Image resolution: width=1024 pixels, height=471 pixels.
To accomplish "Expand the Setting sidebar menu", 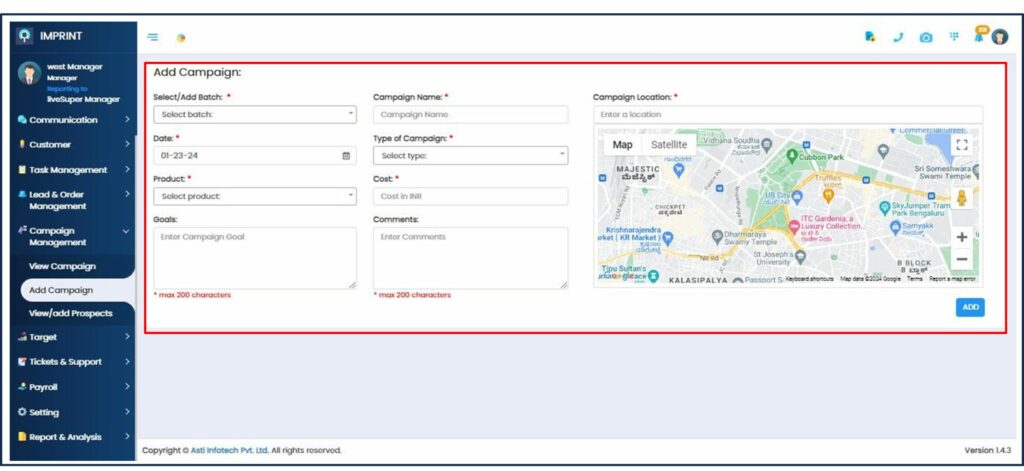I will click(74, 412).
